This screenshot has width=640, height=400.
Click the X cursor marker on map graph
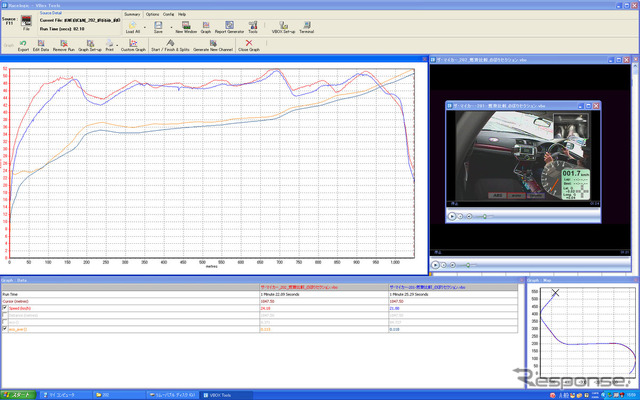[x=555, y=293]
